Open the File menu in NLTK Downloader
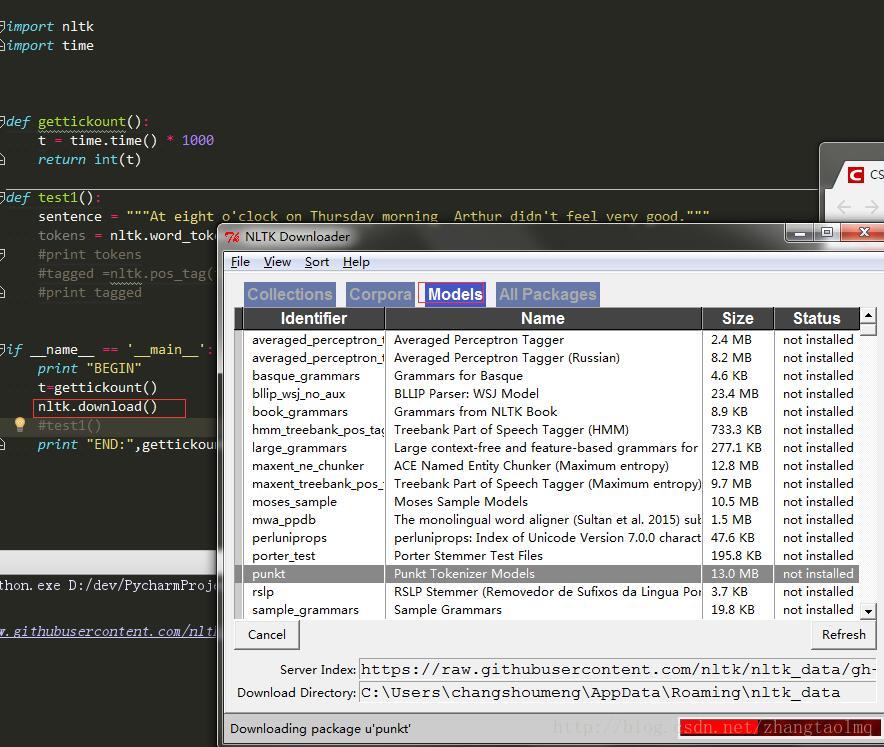Screen dimensions: 884x747 coord(240,262)
